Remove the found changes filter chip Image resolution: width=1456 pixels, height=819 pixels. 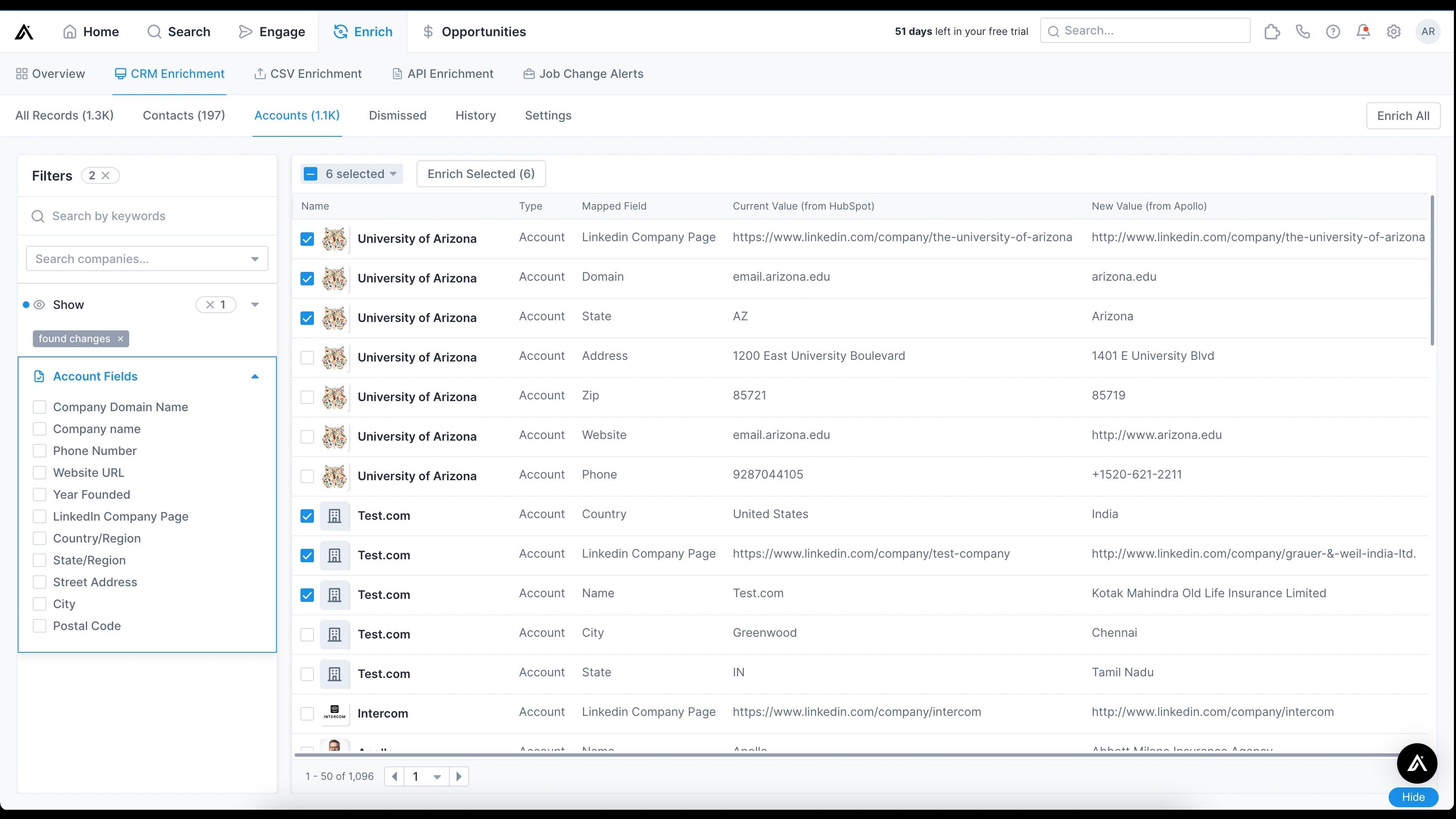tap(120, 338)
